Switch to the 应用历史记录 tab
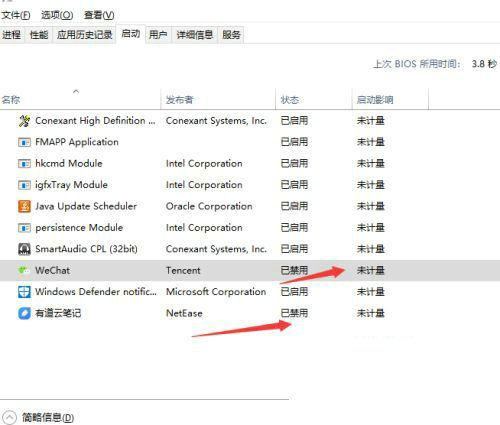Viewport: 500px width, 425px height. tap(84, 35)
